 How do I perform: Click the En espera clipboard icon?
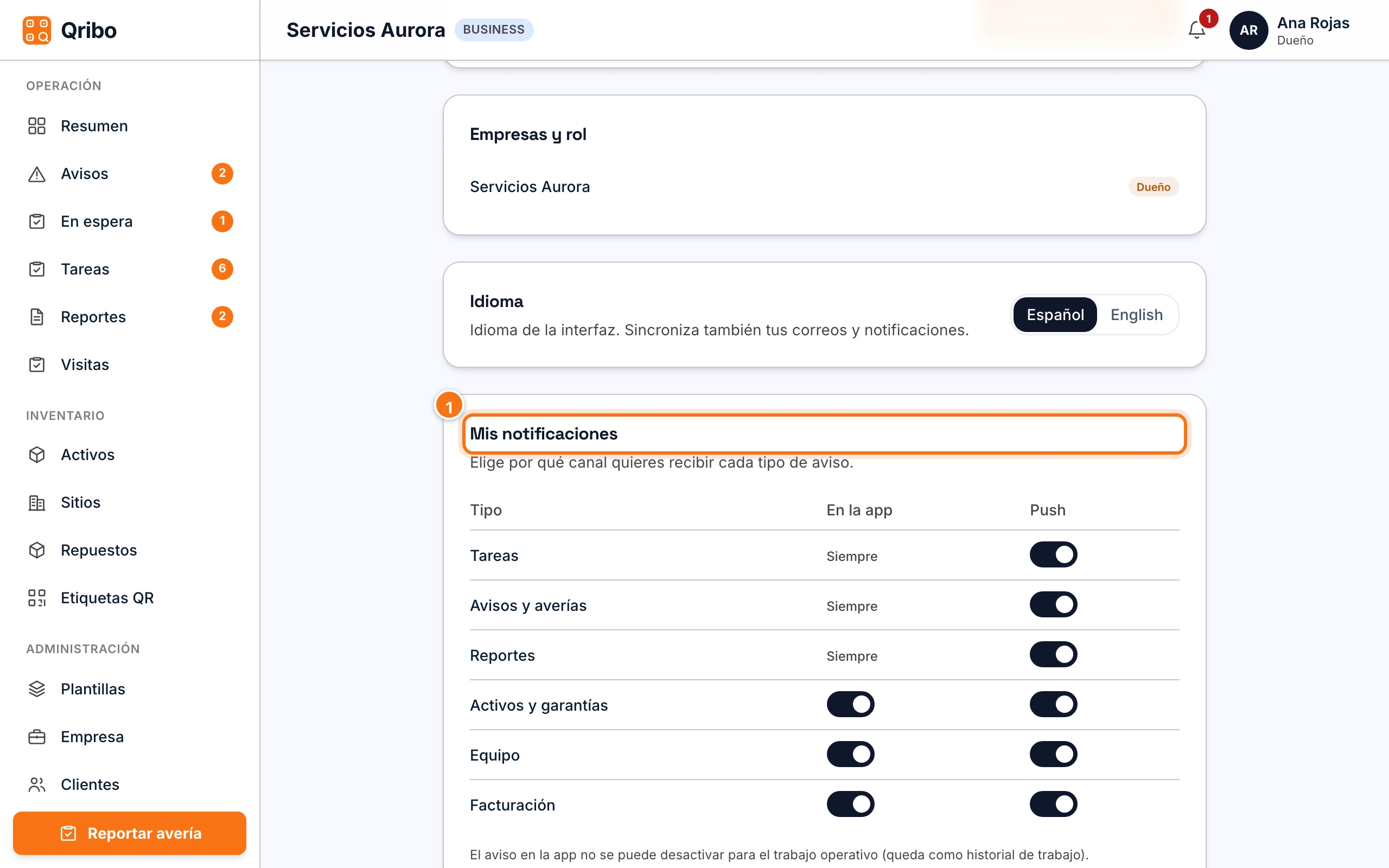pyautogui.click(x=37, y=221)
